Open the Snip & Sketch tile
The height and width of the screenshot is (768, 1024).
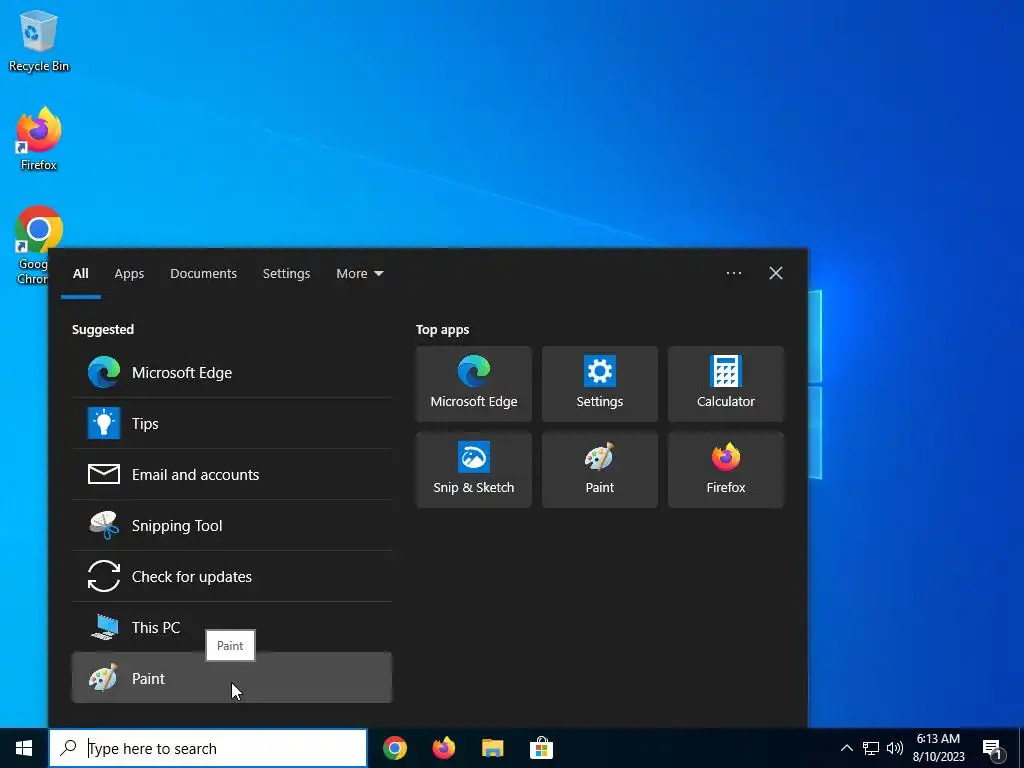point(473,470)
